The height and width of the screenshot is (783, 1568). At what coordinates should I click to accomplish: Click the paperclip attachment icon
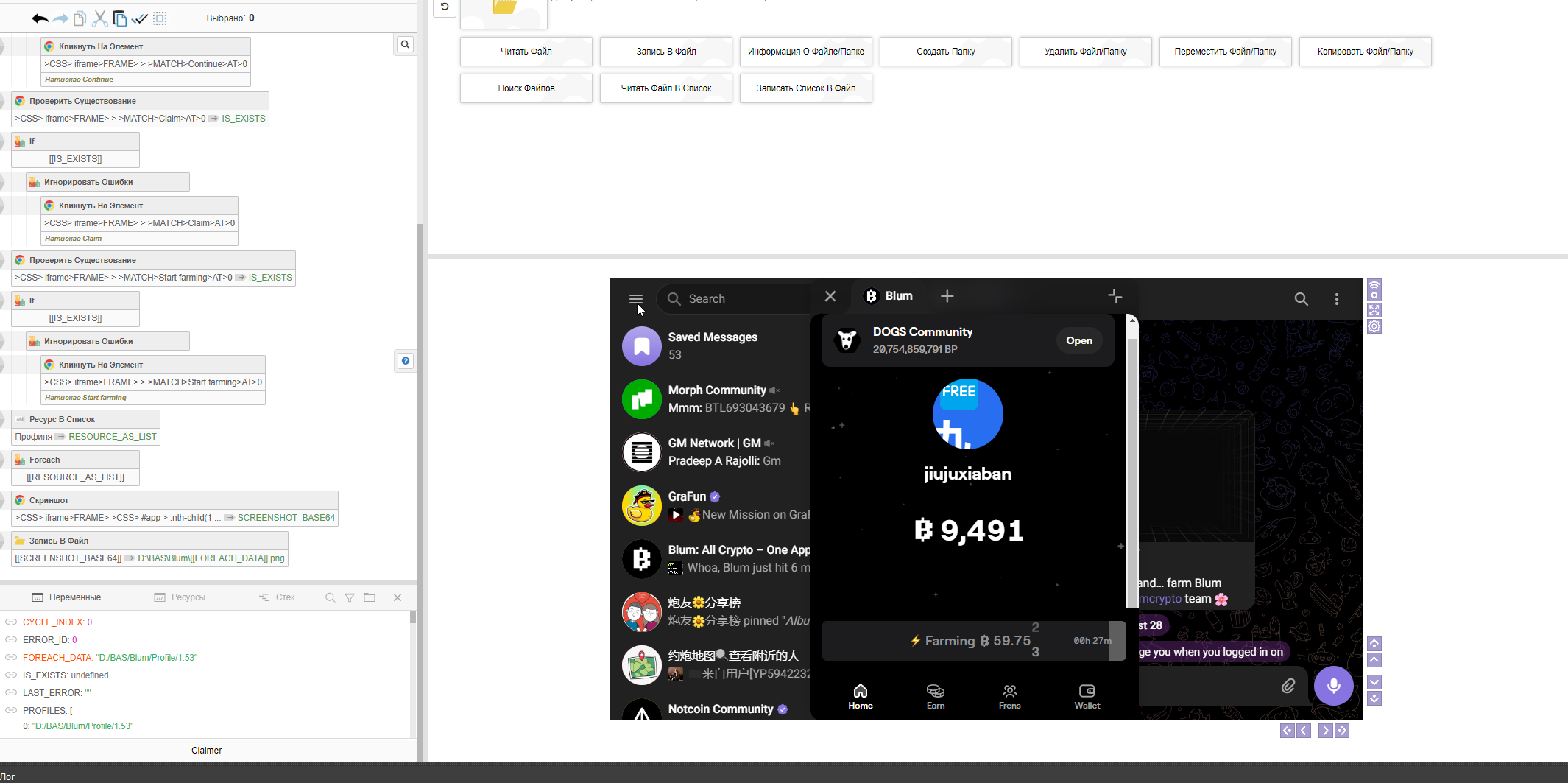1288,686
